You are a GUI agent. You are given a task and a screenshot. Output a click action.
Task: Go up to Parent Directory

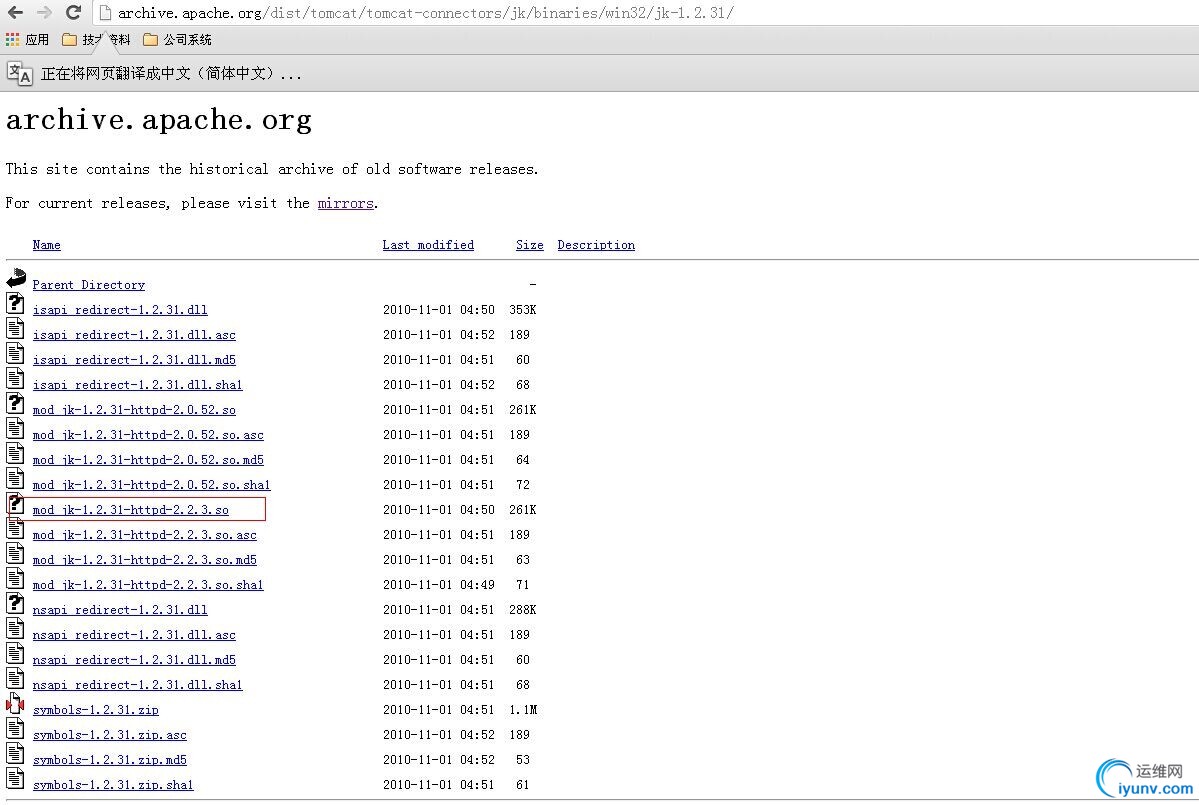coord(89,285)
